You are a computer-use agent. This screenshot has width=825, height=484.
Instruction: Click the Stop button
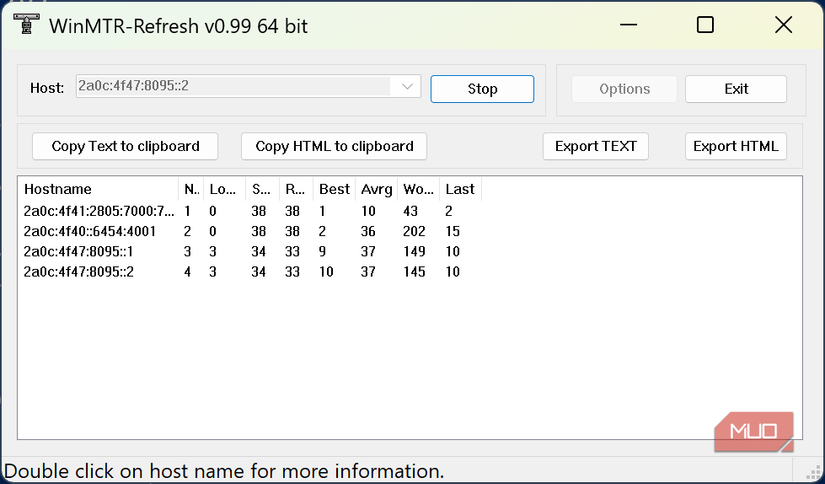coord(482,89)
